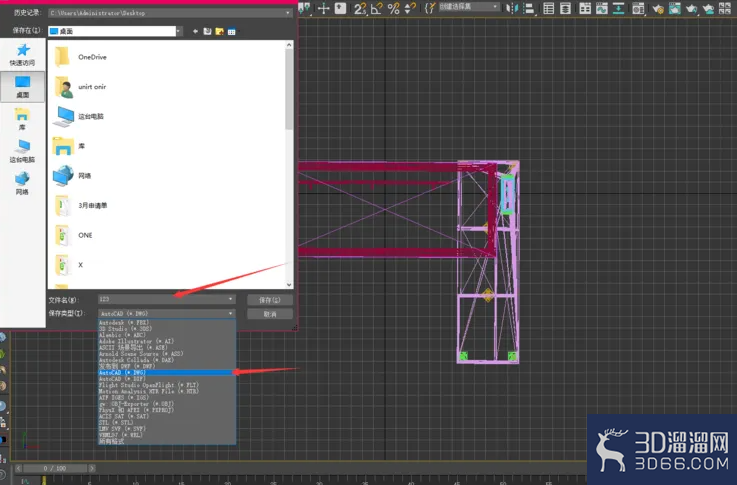The height and width of the screenshot is (485, 737).
Task: Click the 取消 cancel button
Action: [x=270, y=314]
